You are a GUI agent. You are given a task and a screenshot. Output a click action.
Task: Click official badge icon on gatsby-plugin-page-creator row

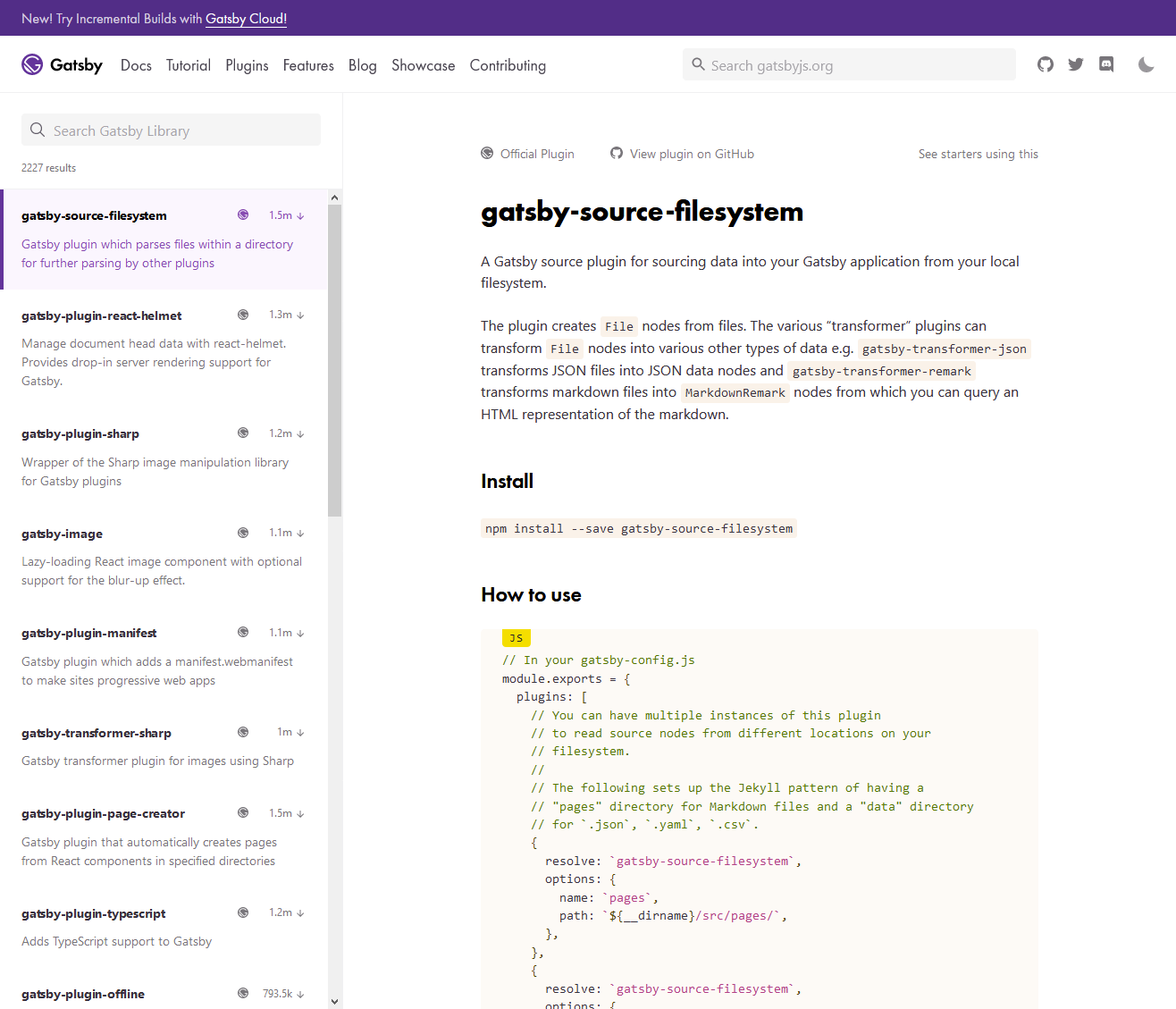tap(243, 812)
